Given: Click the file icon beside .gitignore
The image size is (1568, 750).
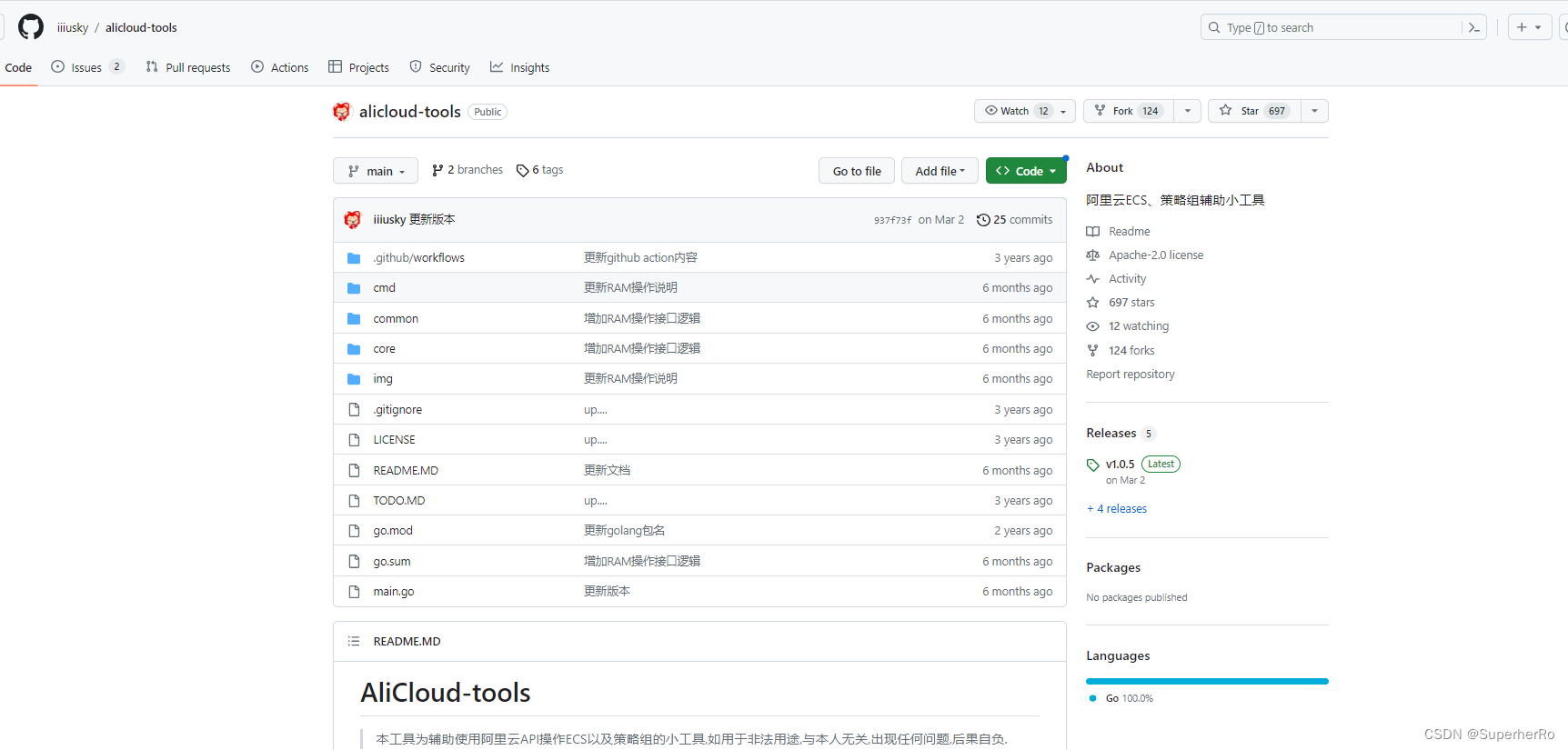Looking at the screenshot, I should pyautogui.click(x=354, y=410).
